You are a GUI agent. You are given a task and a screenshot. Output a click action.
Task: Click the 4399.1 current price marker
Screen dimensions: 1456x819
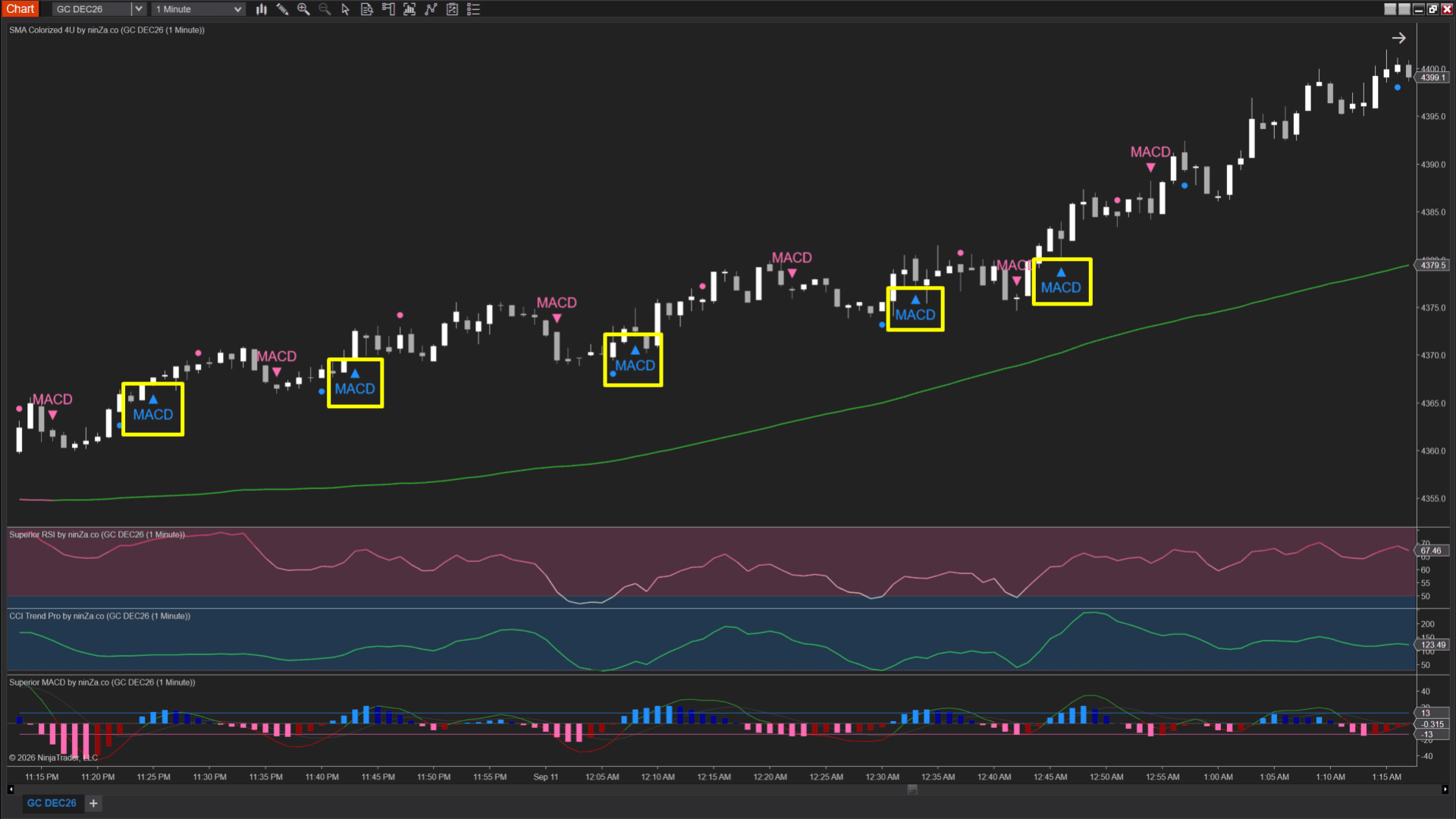tap(1433, 78)
